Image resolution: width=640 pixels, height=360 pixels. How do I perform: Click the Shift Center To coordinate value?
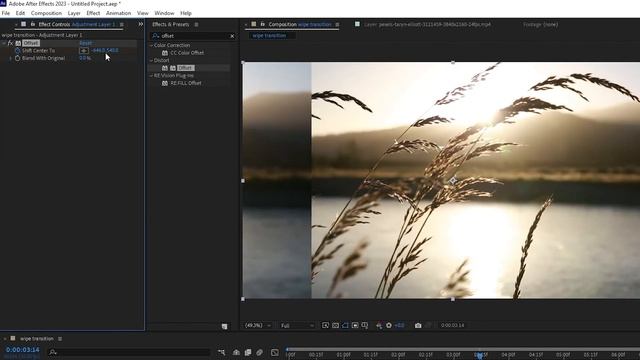click(x=105, y=51)
